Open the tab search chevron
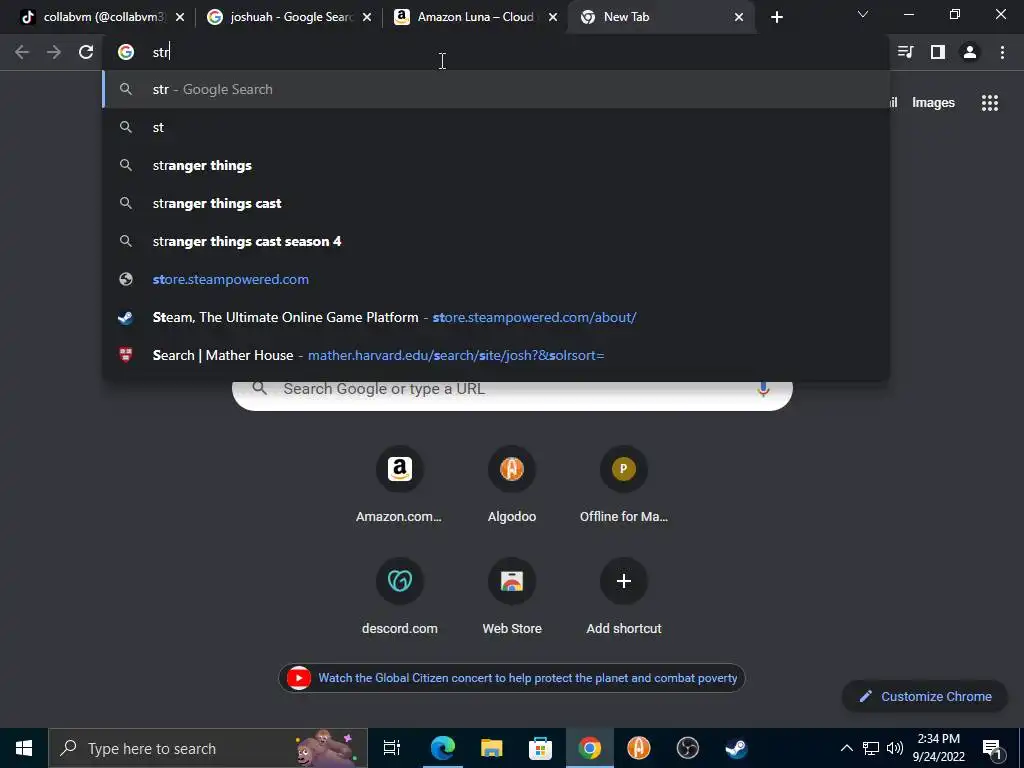Image resolution: width=1024 pixels, height=768 pixels. coord(863,14)
